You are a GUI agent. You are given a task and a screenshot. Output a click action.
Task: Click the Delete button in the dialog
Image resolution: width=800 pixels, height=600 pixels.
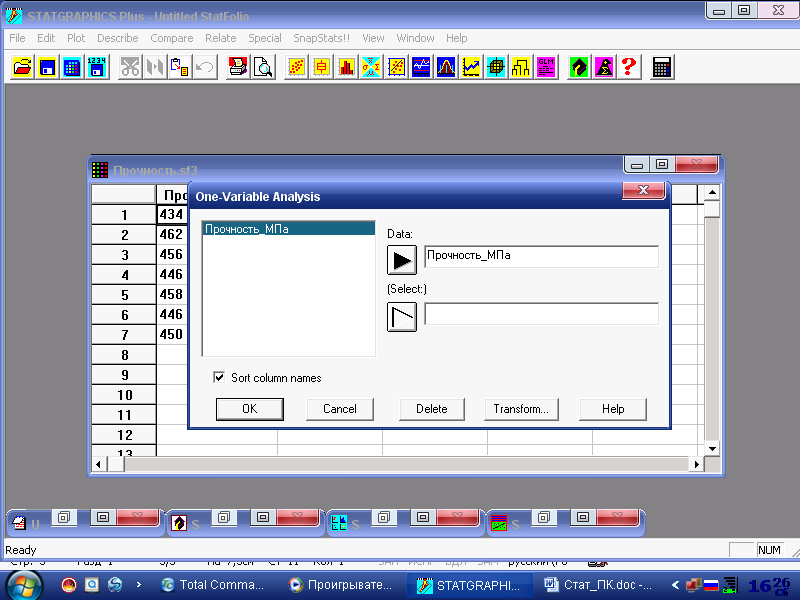[432, 409]
